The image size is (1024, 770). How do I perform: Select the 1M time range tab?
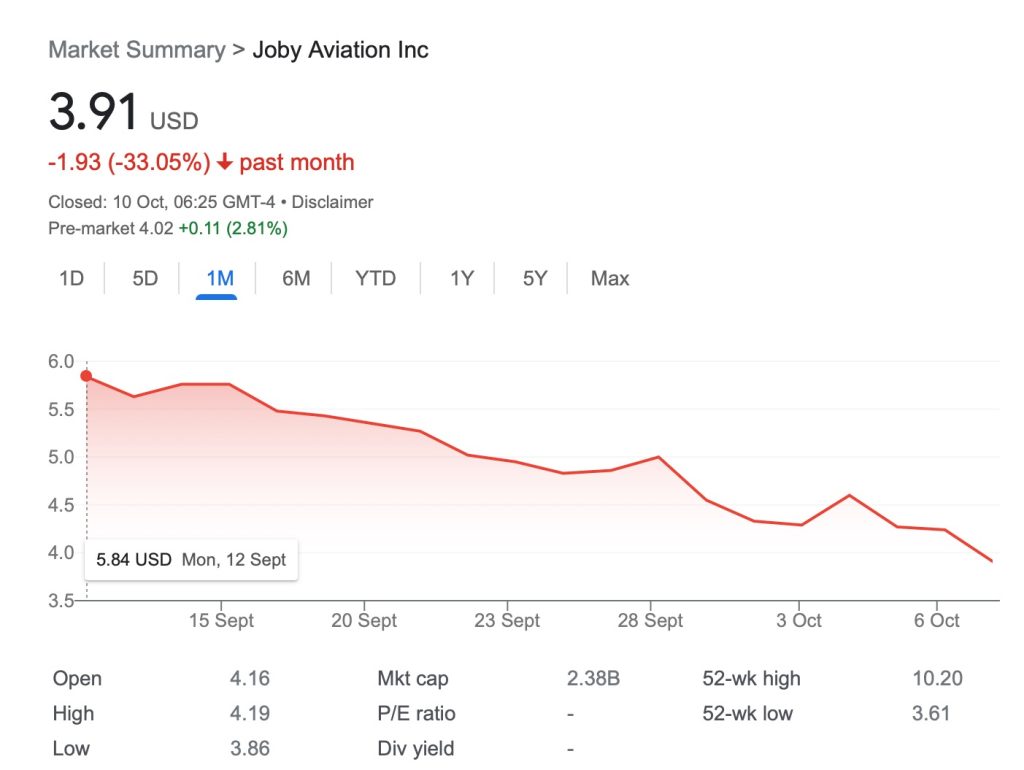(220, 278)
